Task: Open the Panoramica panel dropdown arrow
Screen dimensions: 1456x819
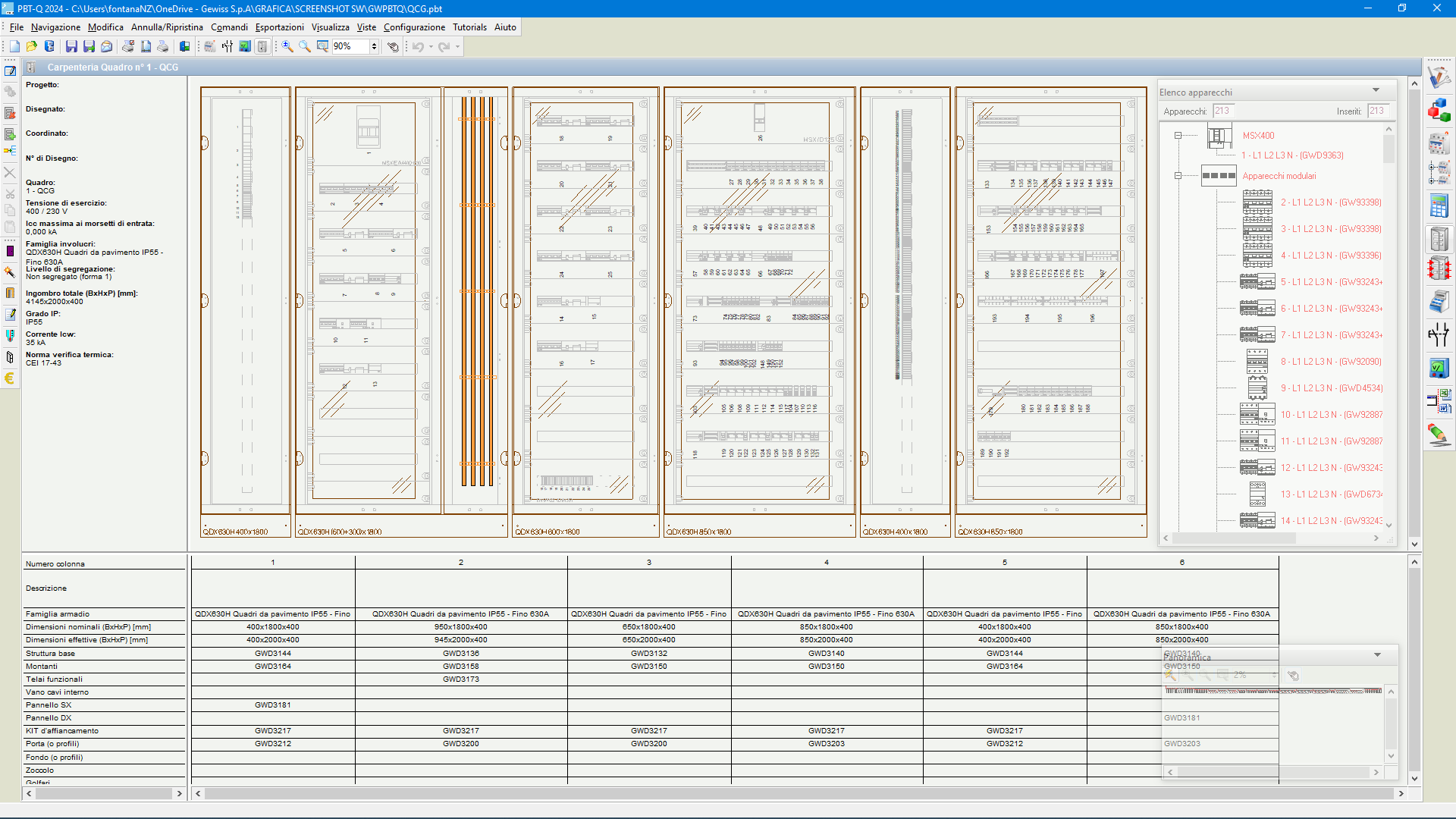Action: (x=1377, y=654)
